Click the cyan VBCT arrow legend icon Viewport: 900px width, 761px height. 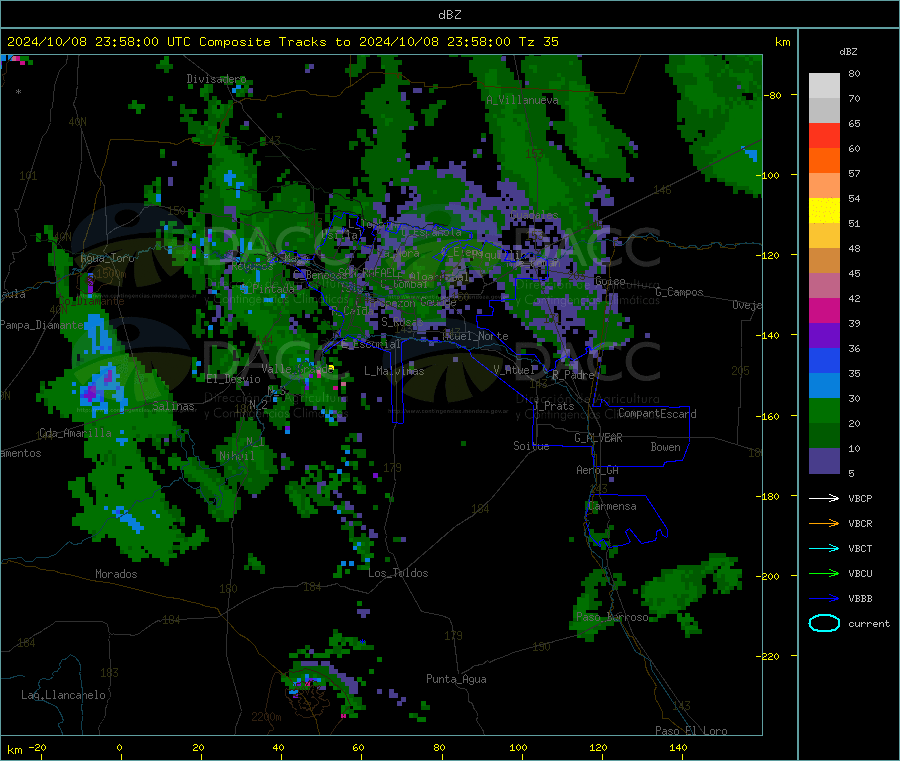click(824, 548)
